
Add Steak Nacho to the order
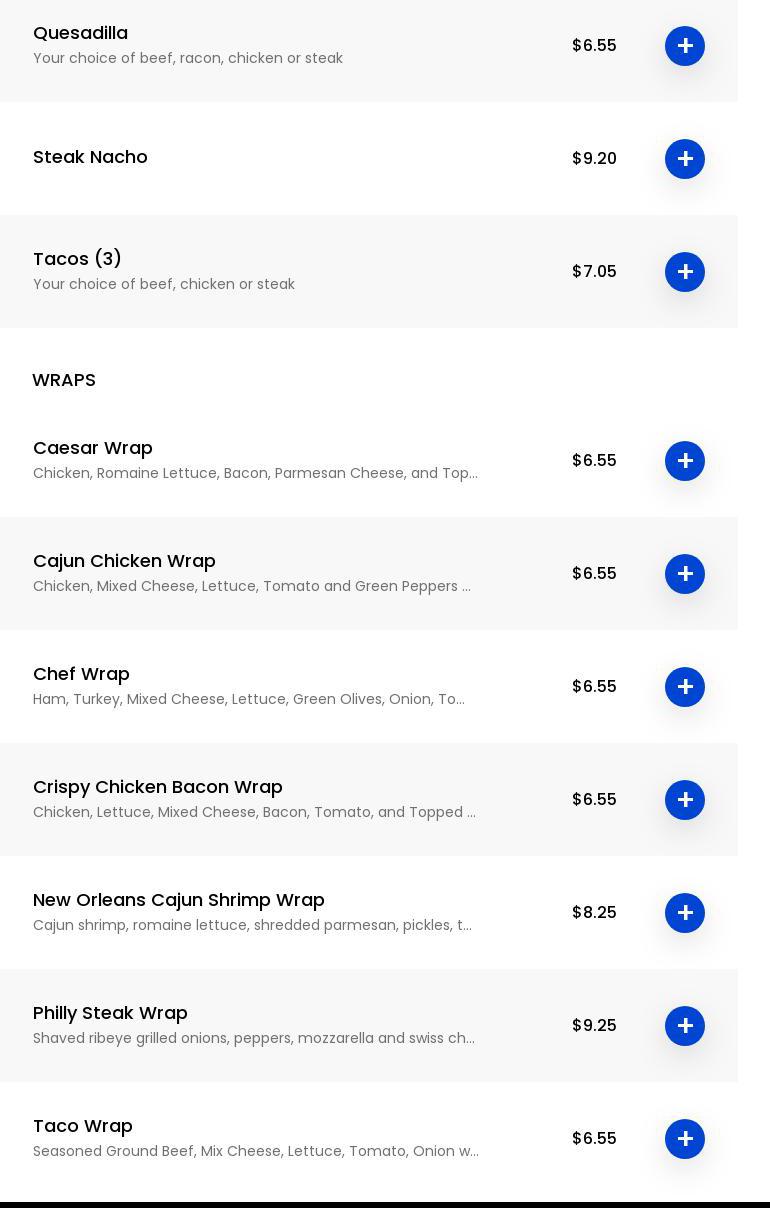(685, 159)
